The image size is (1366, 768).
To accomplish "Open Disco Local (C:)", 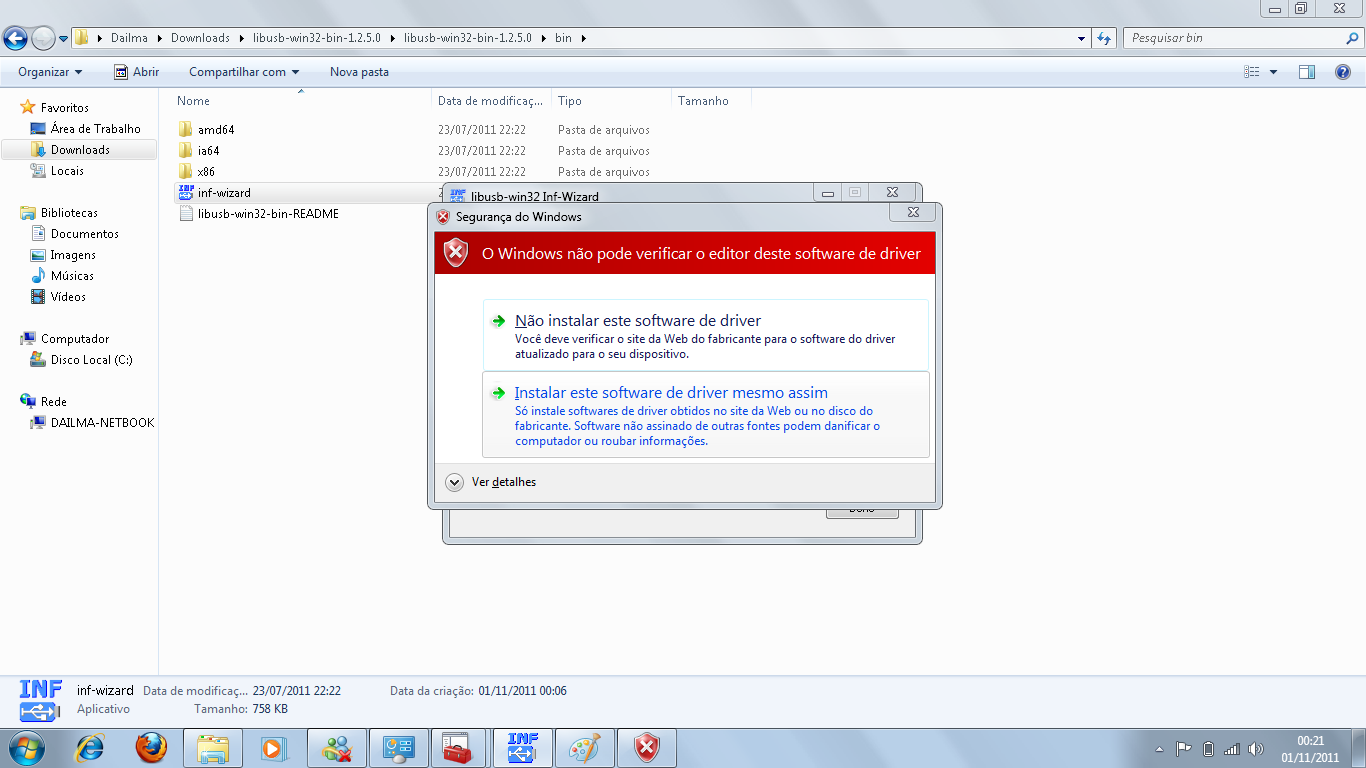I will pyautogui.click(x=91, y=360).
